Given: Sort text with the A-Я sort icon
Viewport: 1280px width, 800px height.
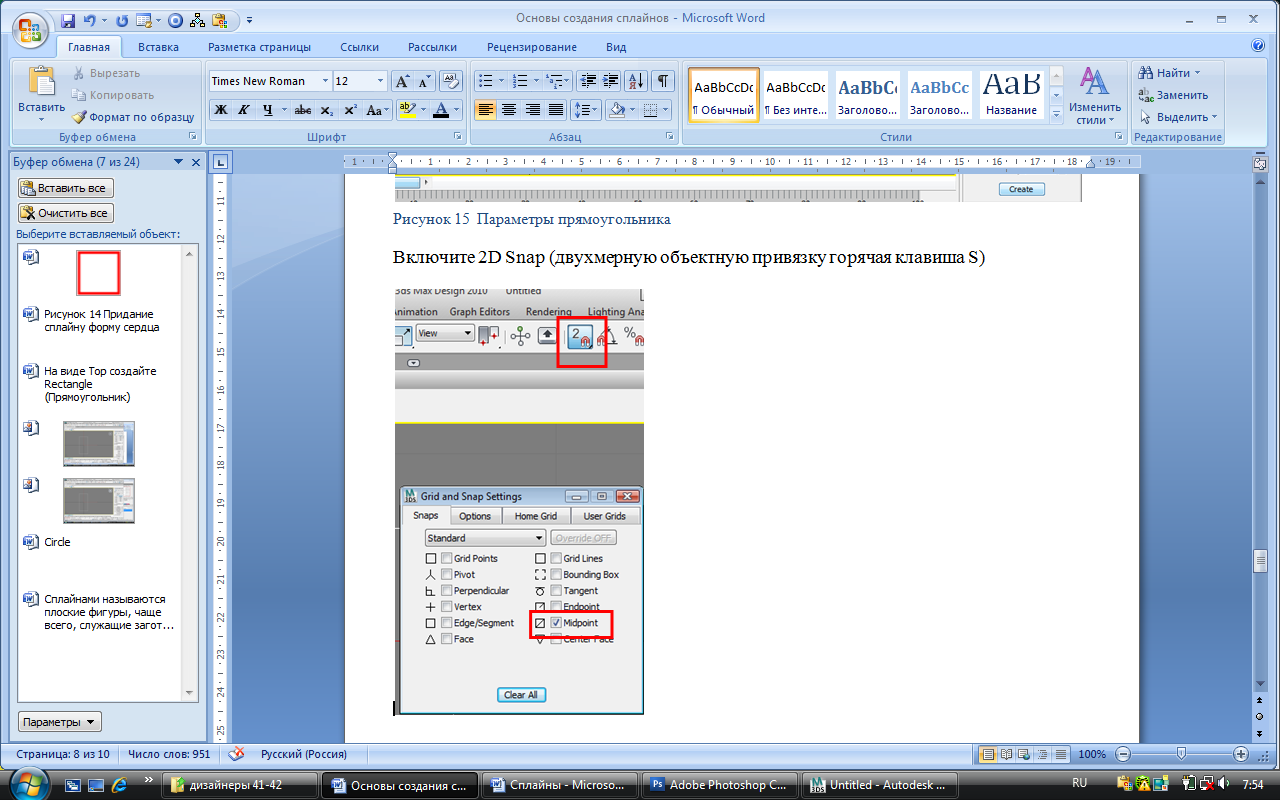Looking at the screenshot, I should click(x=636, y=81).
